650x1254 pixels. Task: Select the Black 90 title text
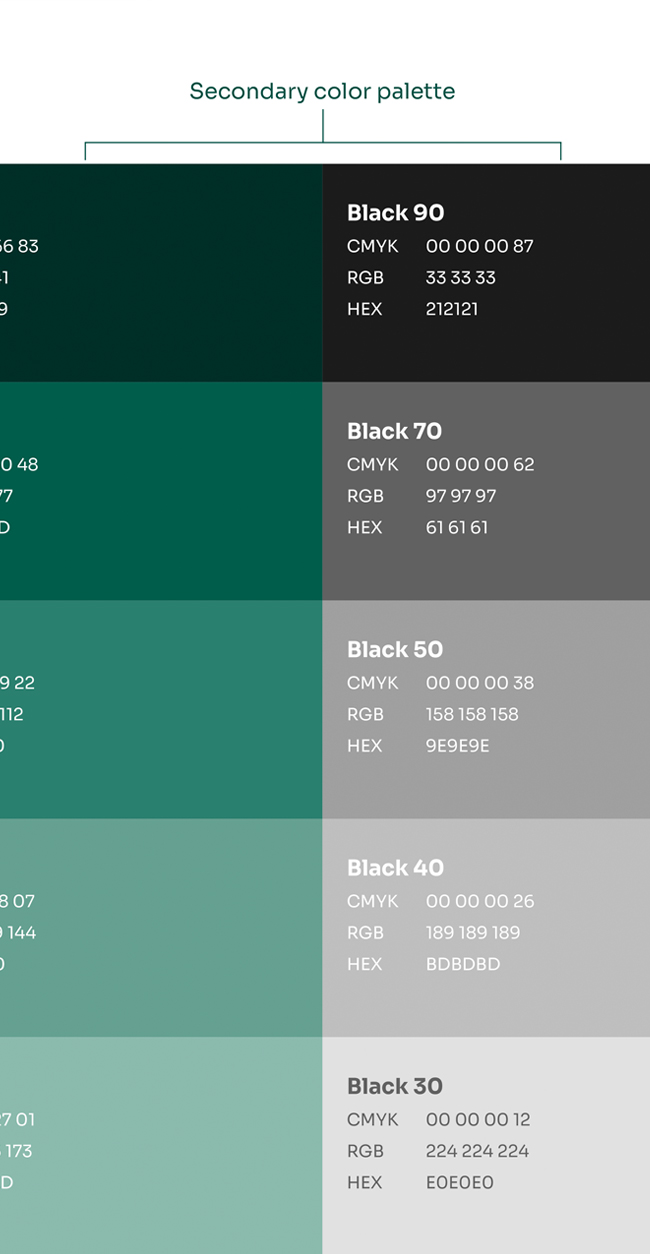click(395, 213)
